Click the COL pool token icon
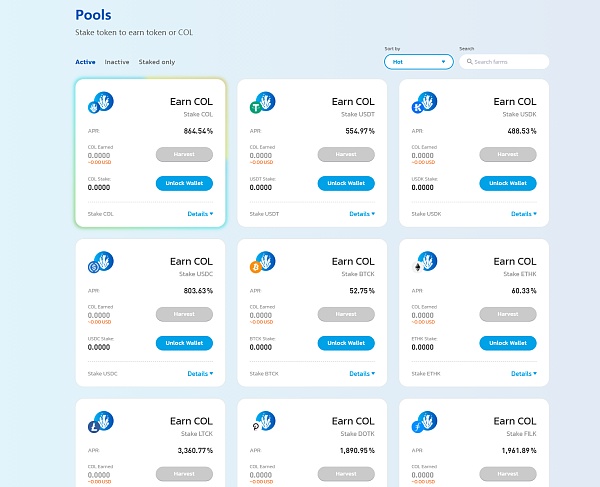Viewport: 600px width, 487px height. [100, 103]
